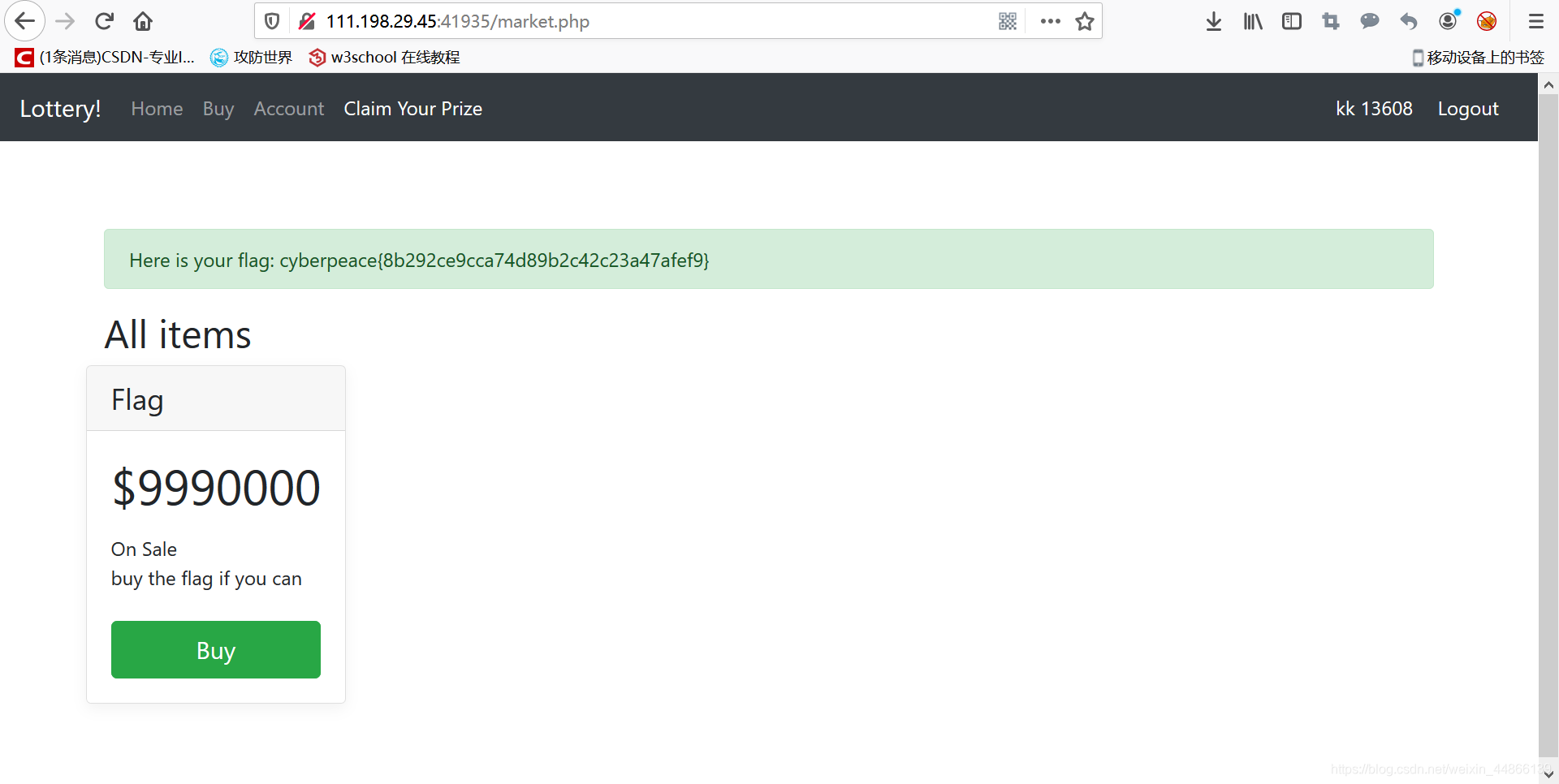Screen dimensions: 1559x784
Task: Open Buy nav item
Action: tap(218, 109)
